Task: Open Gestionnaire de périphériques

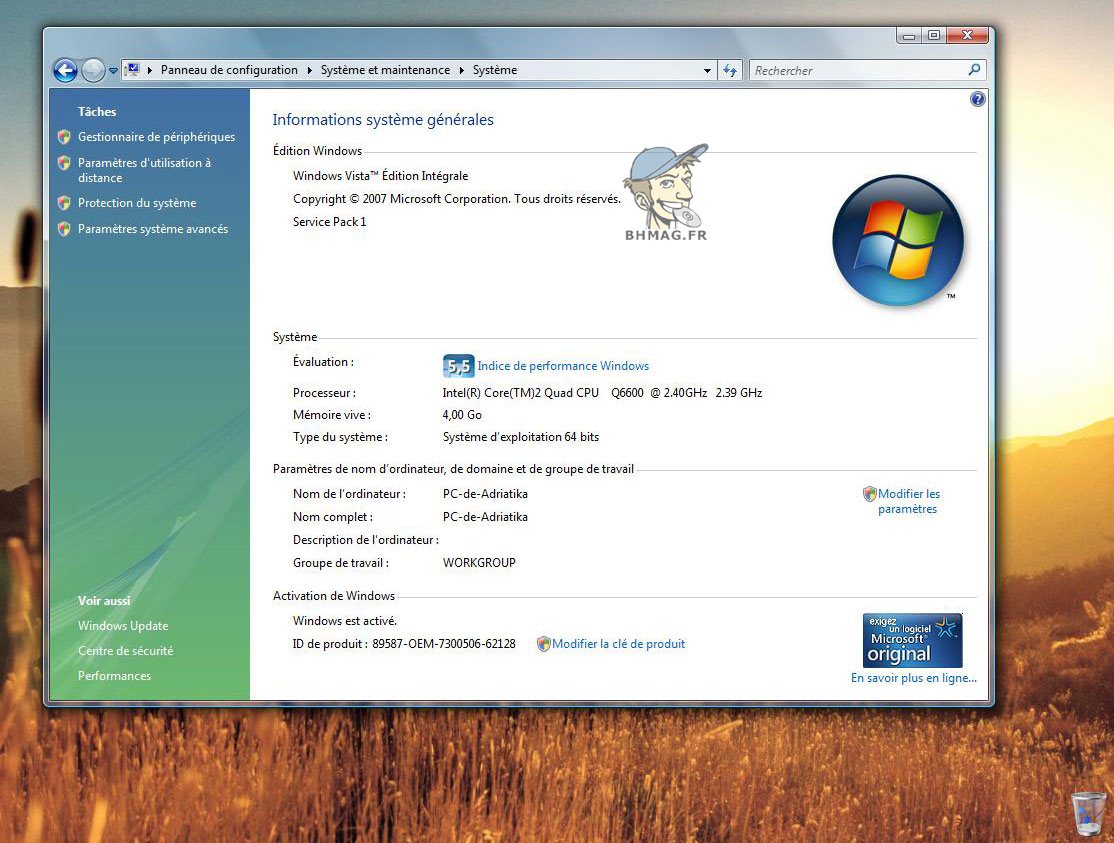Action: tap(156, 136)
